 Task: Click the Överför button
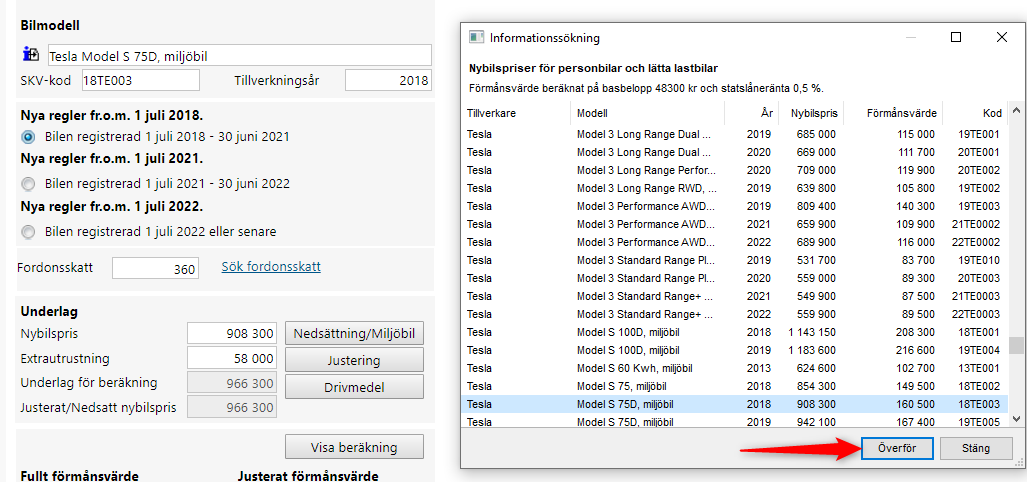click(897, 449)
